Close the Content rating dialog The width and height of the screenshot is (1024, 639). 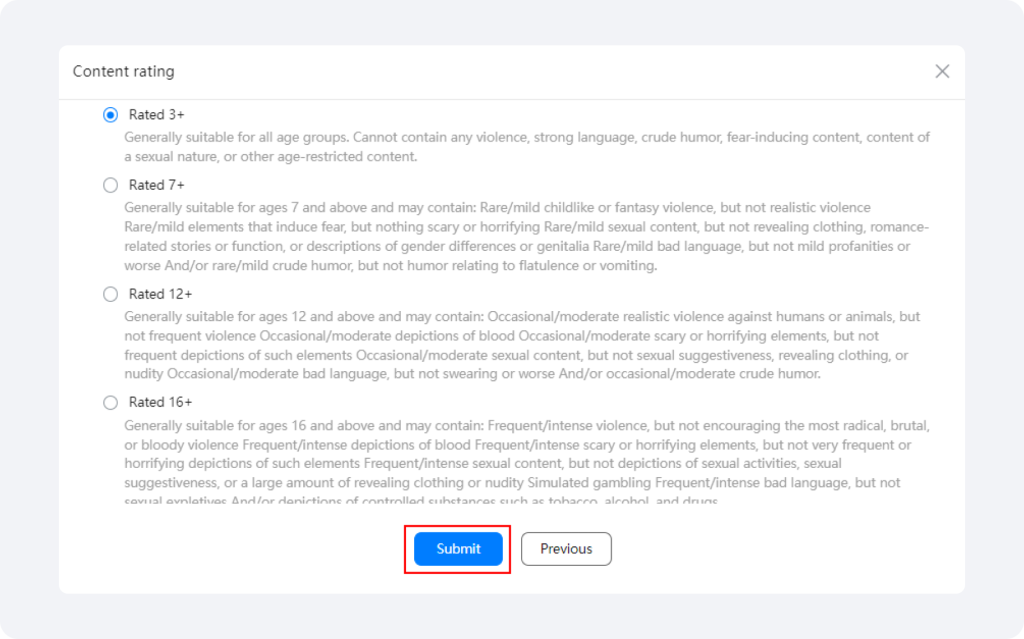point(942,71)
